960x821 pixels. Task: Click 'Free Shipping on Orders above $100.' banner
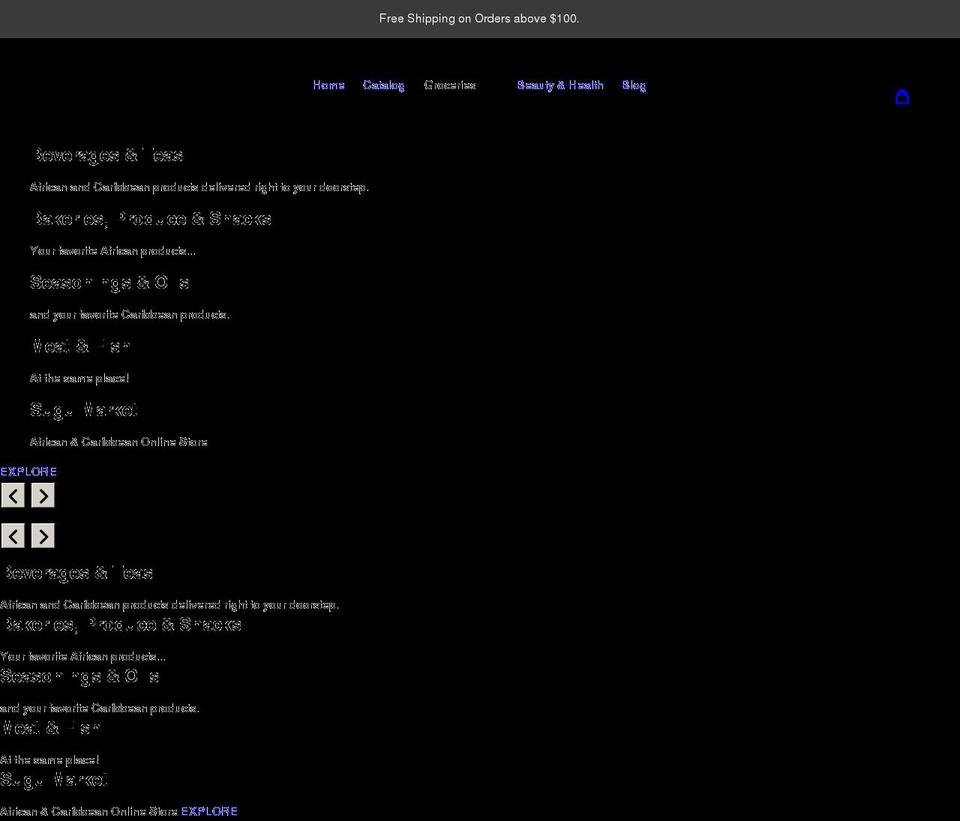(479, 18)
